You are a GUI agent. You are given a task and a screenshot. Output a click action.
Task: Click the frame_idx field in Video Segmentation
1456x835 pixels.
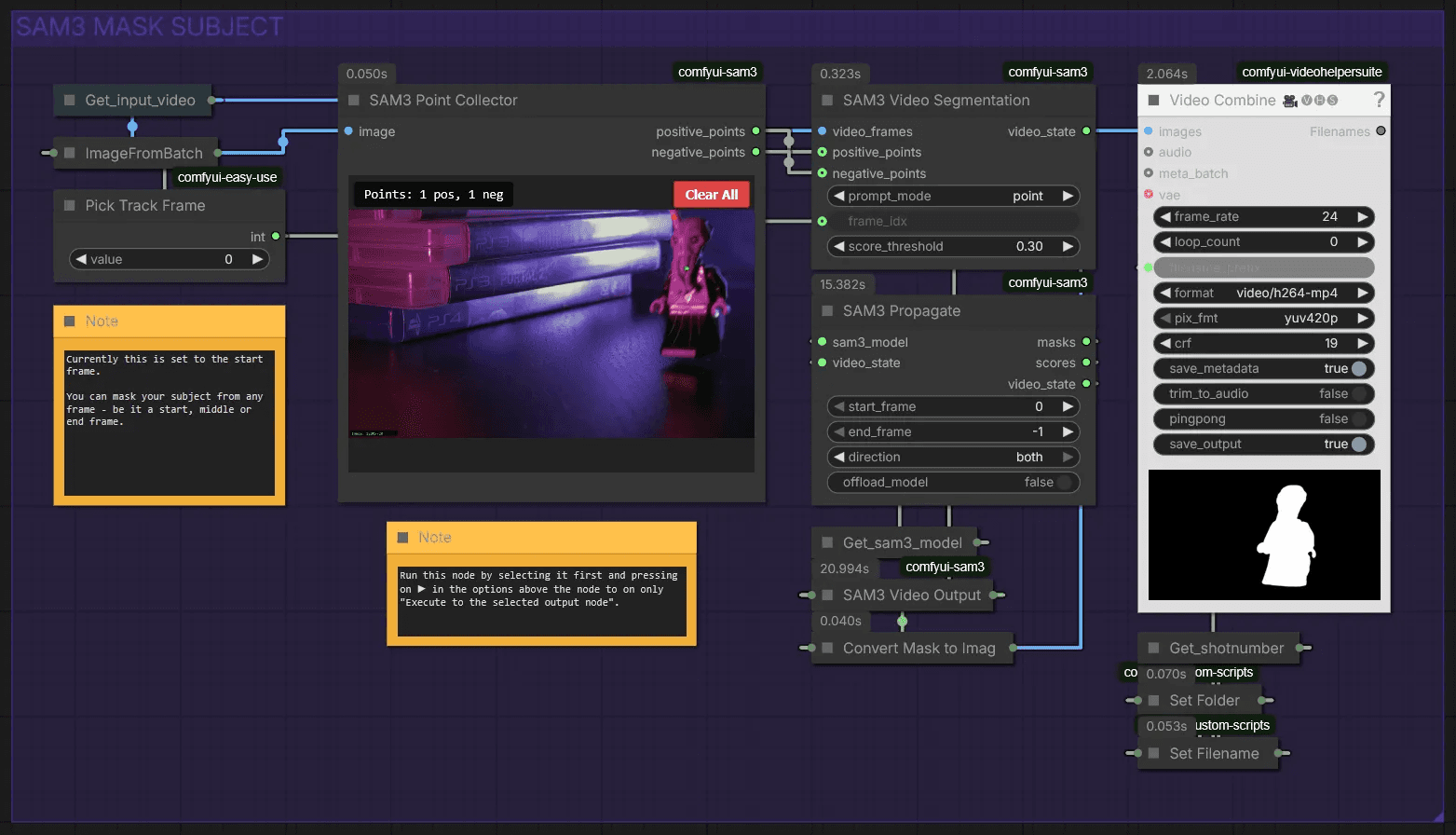pos(954,221)
